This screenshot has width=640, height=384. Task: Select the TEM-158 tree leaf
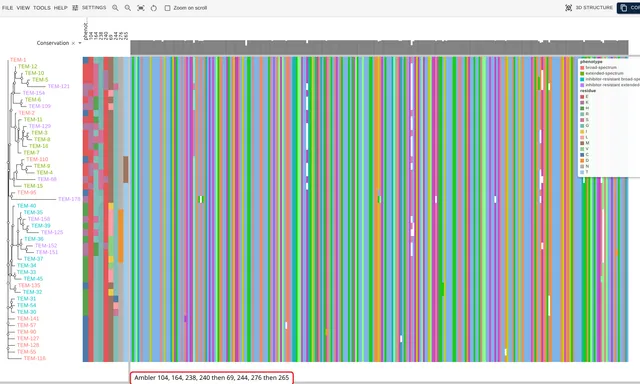coord(39,219)
